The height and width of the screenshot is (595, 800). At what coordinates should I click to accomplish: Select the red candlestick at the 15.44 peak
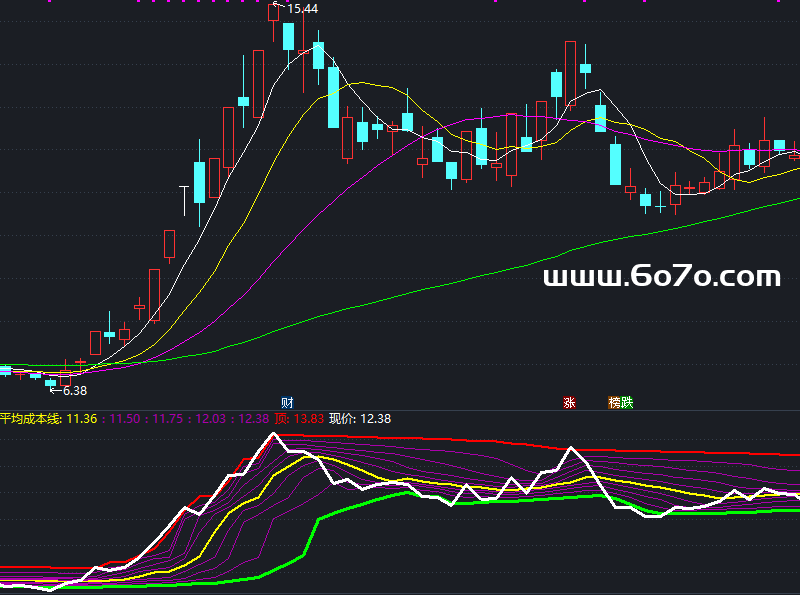(x=274, y=12)
